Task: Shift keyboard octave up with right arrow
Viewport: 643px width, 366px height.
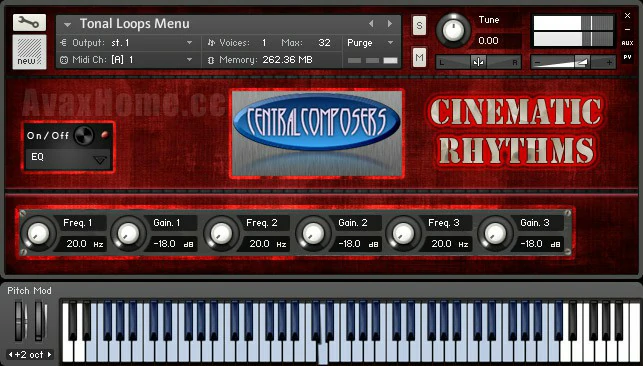Action: tap(49, 355)
